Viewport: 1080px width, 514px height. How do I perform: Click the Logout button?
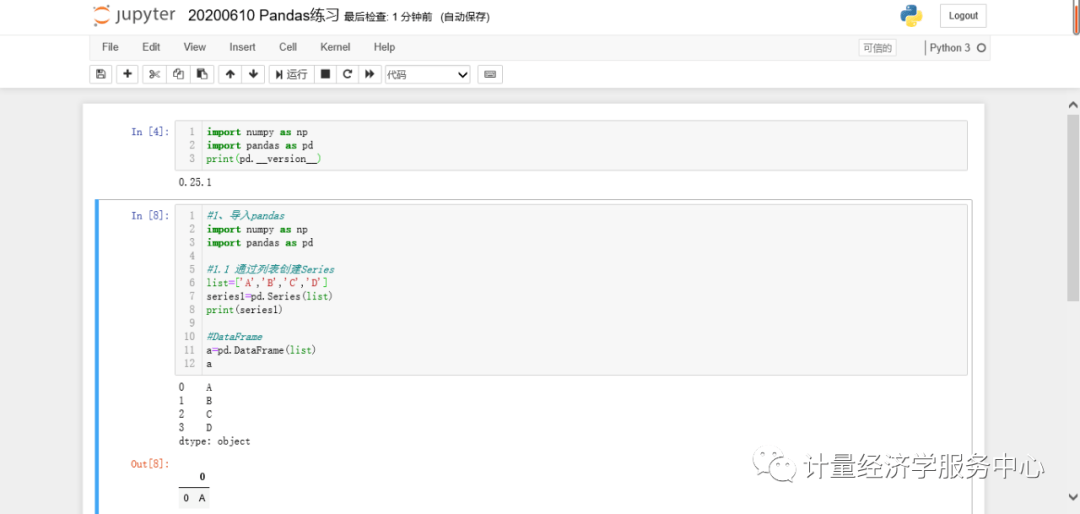(x=963, y=16)
